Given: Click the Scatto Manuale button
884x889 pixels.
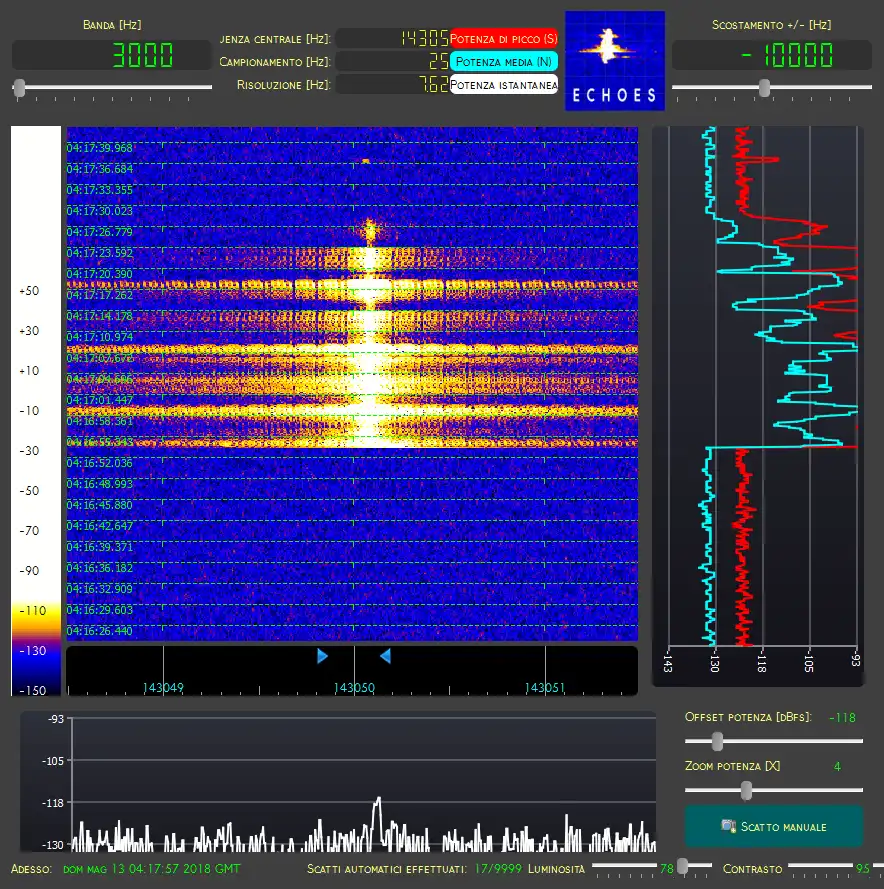Looking at the screenshot, I should pyautogui.click(x=773, y=826).
